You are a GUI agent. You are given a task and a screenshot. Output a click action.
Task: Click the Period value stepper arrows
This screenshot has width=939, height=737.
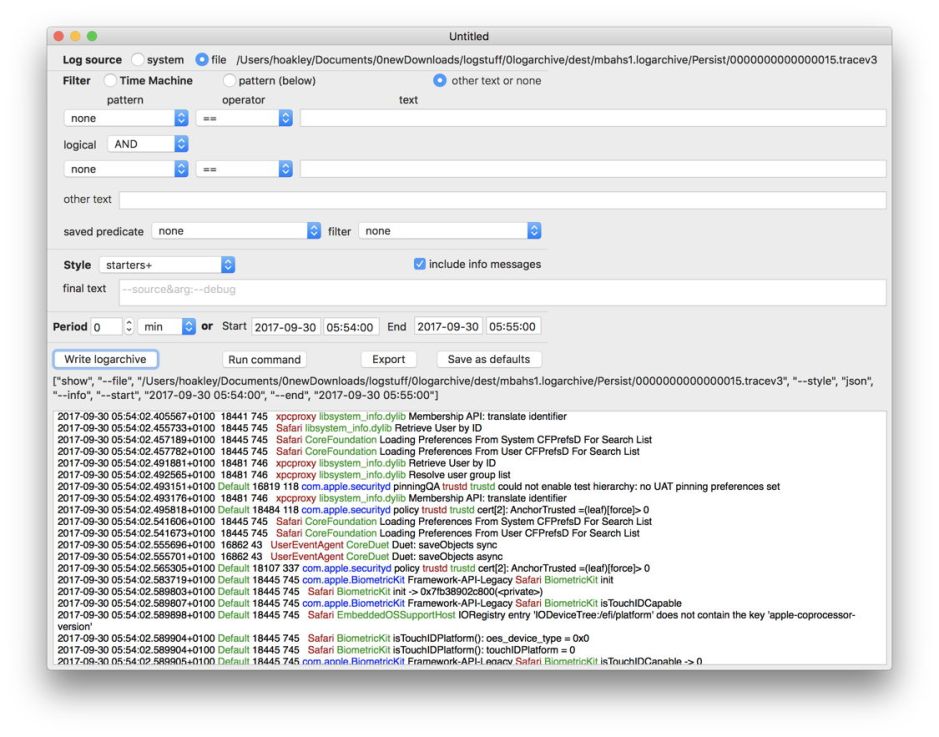(x=128, y=327)
